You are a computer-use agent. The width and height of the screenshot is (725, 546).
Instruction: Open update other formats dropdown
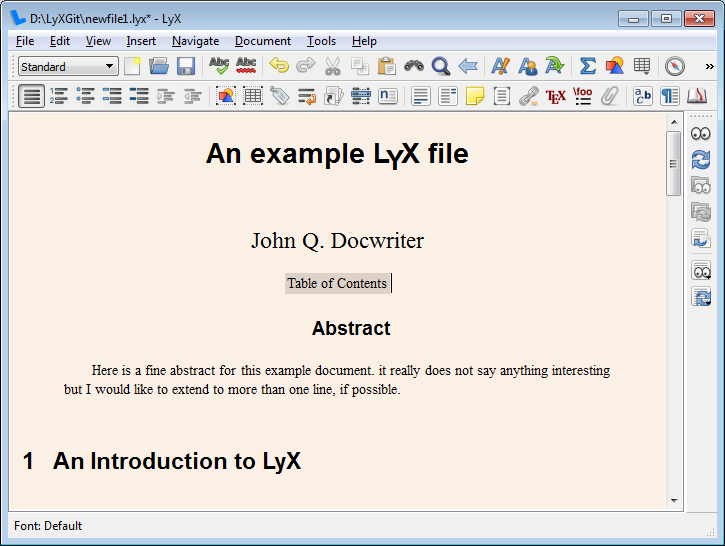(701, 297)
